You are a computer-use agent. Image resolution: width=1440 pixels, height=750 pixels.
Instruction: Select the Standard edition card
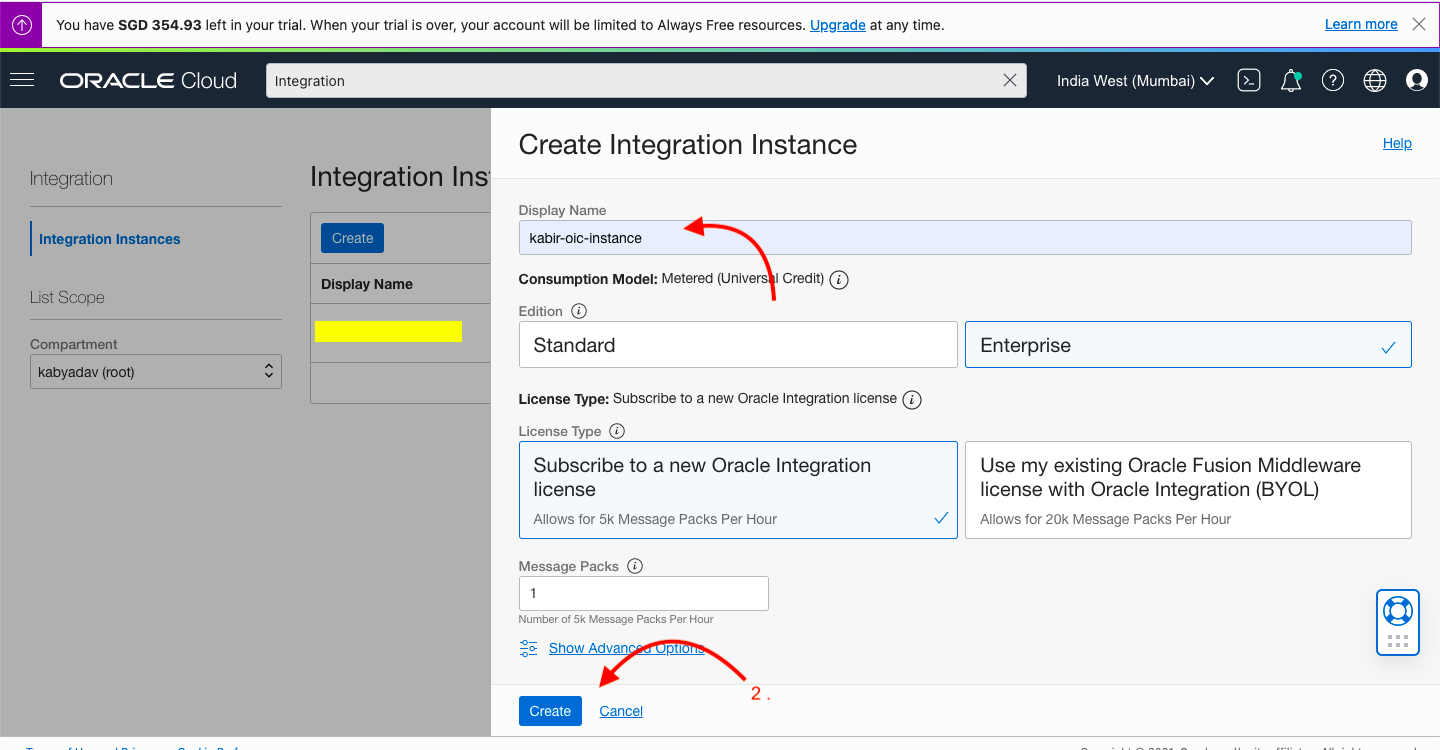737,344
